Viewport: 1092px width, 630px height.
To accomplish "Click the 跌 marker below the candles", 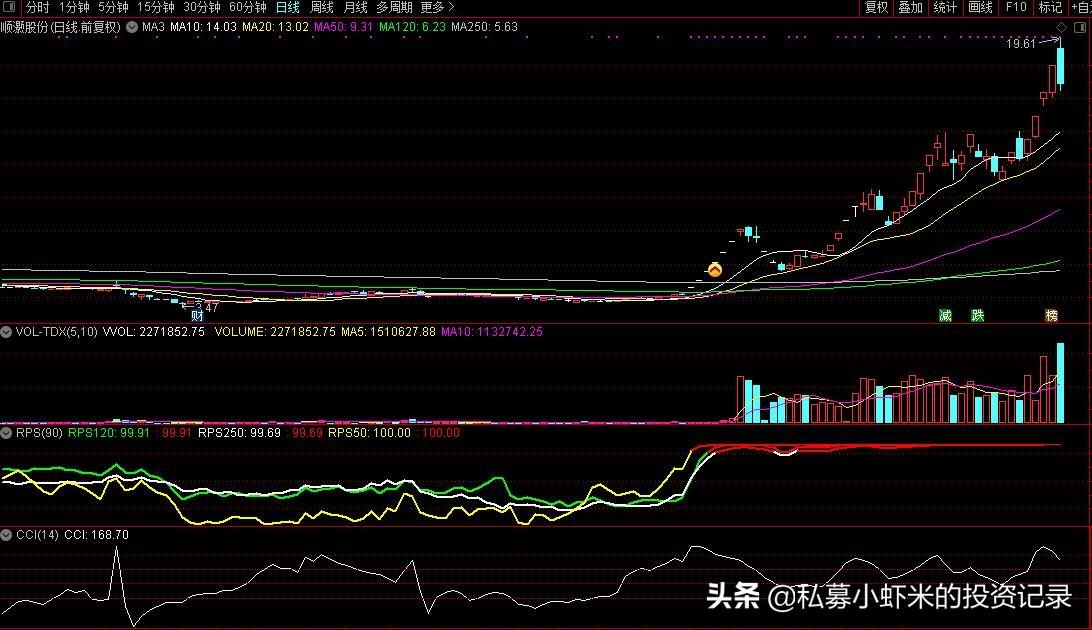I will click(x=978, y=315).
